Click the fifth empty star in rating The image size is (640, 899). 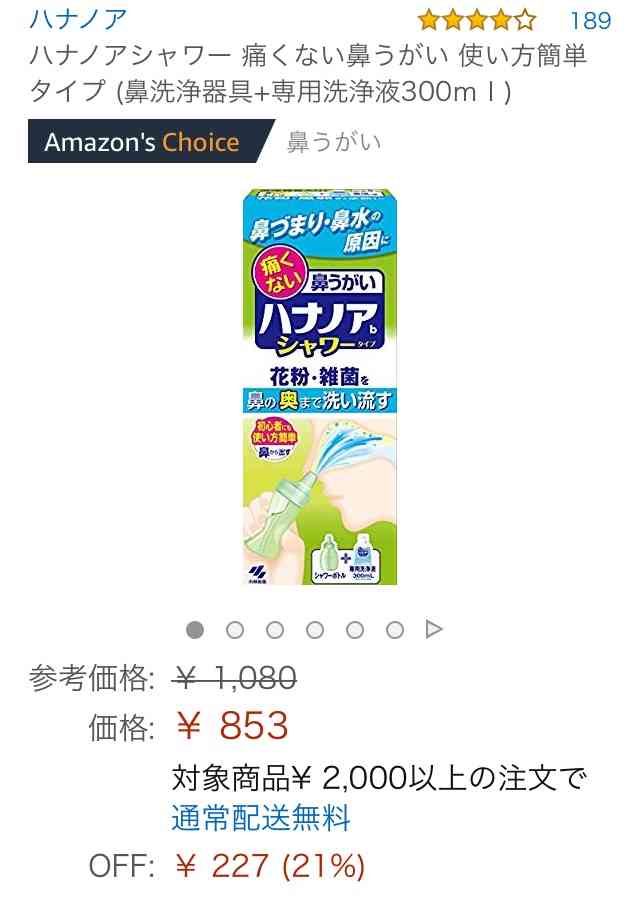[525, 21]
